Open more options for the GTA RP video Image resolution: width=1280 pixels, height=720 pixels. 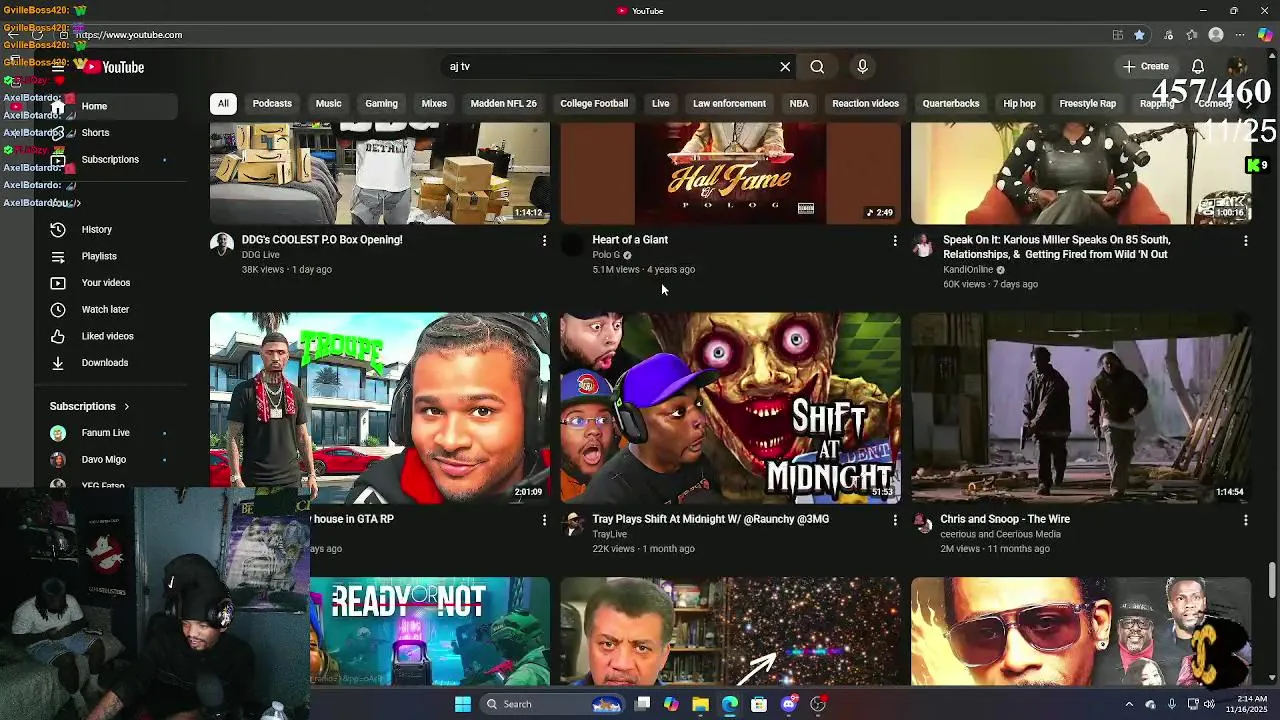point(544,520)
